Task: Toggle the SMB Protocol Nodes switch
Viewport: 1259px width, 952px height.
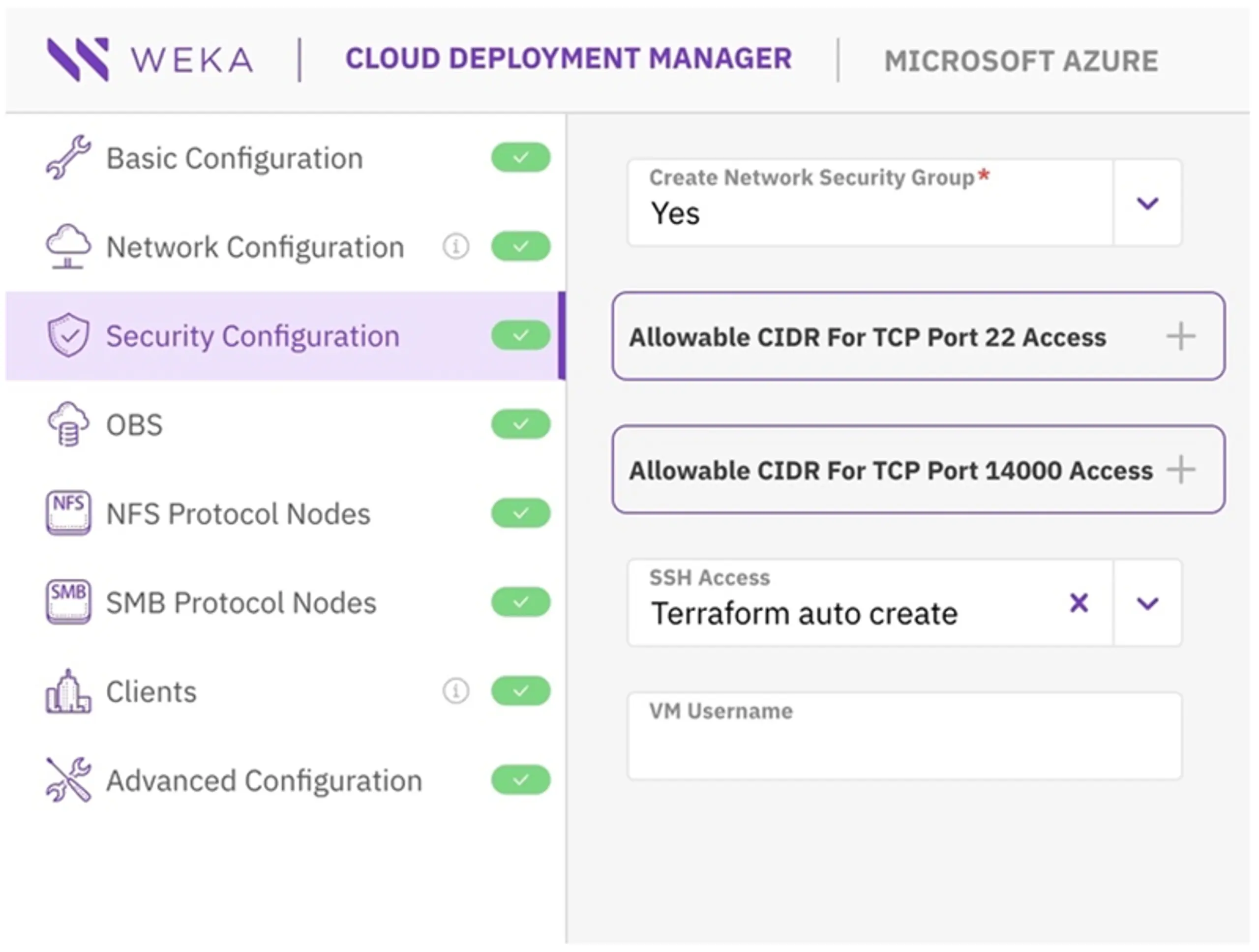Action: tap(521, 602)
